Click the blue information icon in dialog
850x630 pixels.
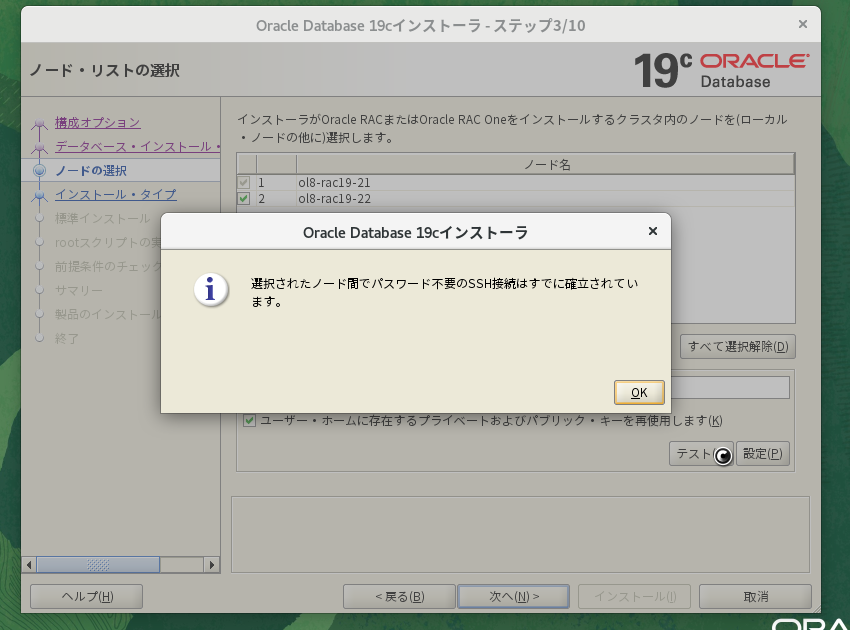pyautogui.click(x=211, y=290)
